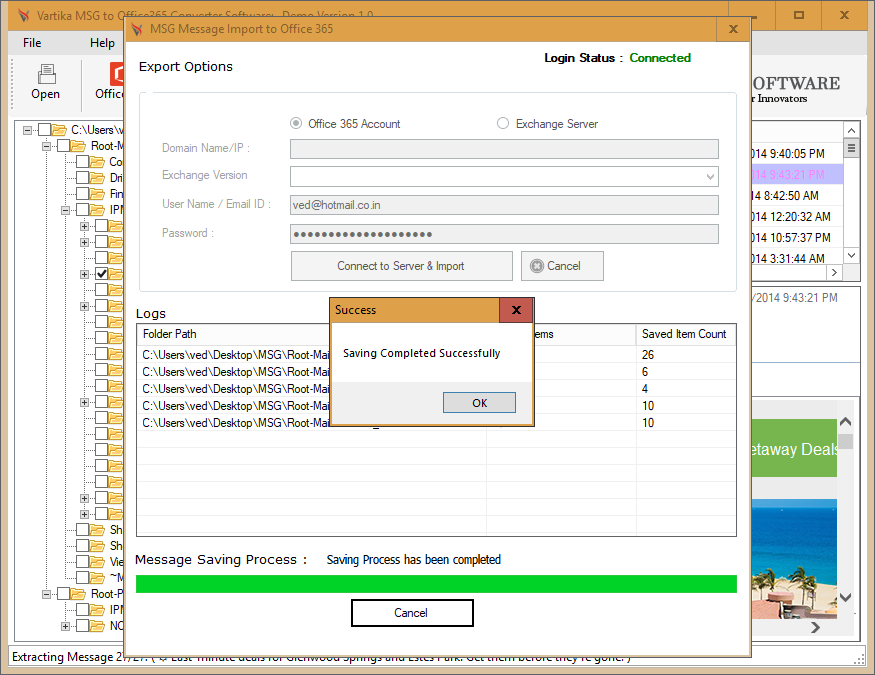Collapse the IPM folder tree node
This screenshot has height=675, width=875.
(x=65, y=210)
